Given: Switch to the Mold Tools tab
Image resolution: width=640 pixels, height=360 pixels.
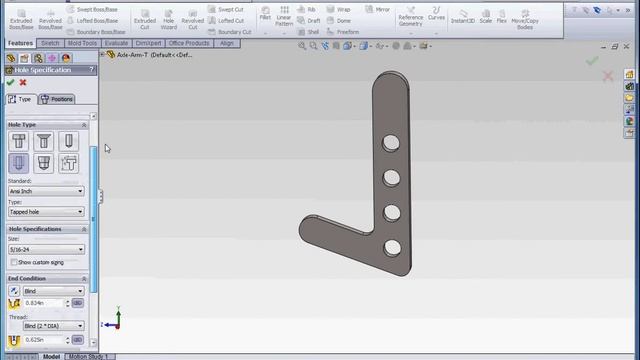Looking at the screenshot, I should [x=82, y=43].
